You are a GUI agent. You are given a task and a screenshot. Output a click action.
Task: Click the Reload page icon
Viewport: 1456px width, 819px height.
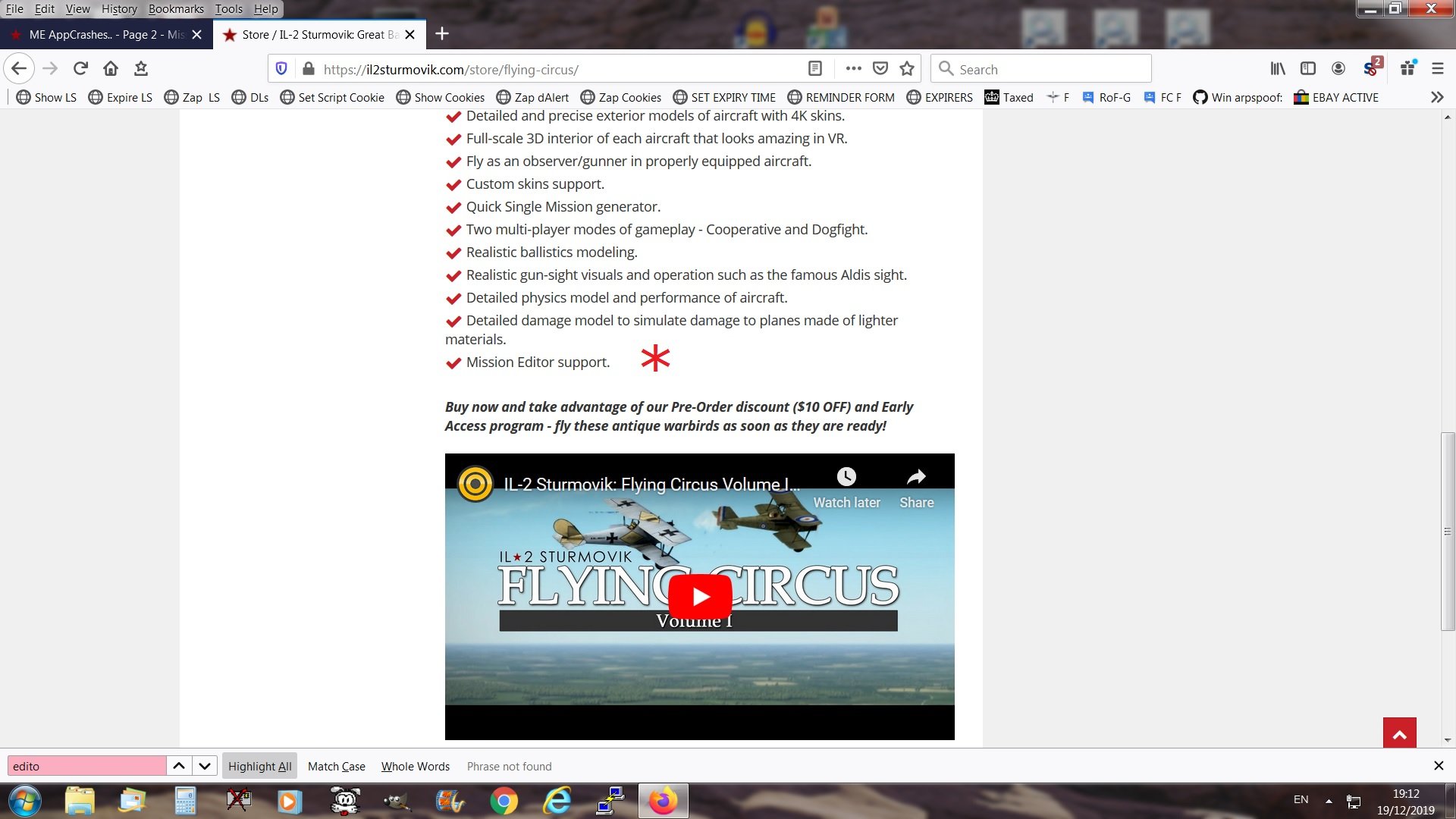click(x=80, y=69)
